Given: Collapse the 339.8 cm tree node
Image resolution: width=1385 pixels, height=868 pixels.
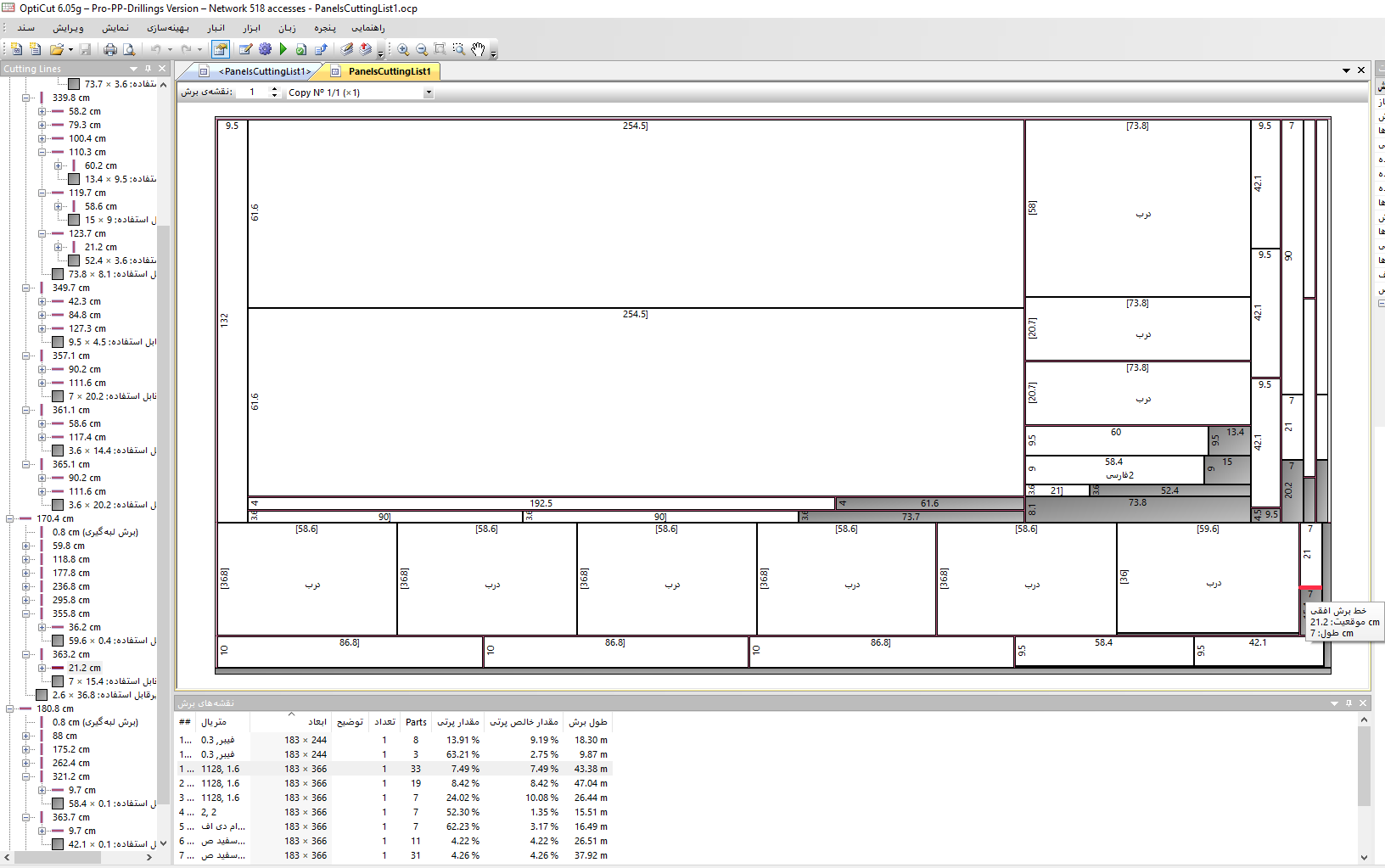Looking at the screenshot, I should point(26,98).
